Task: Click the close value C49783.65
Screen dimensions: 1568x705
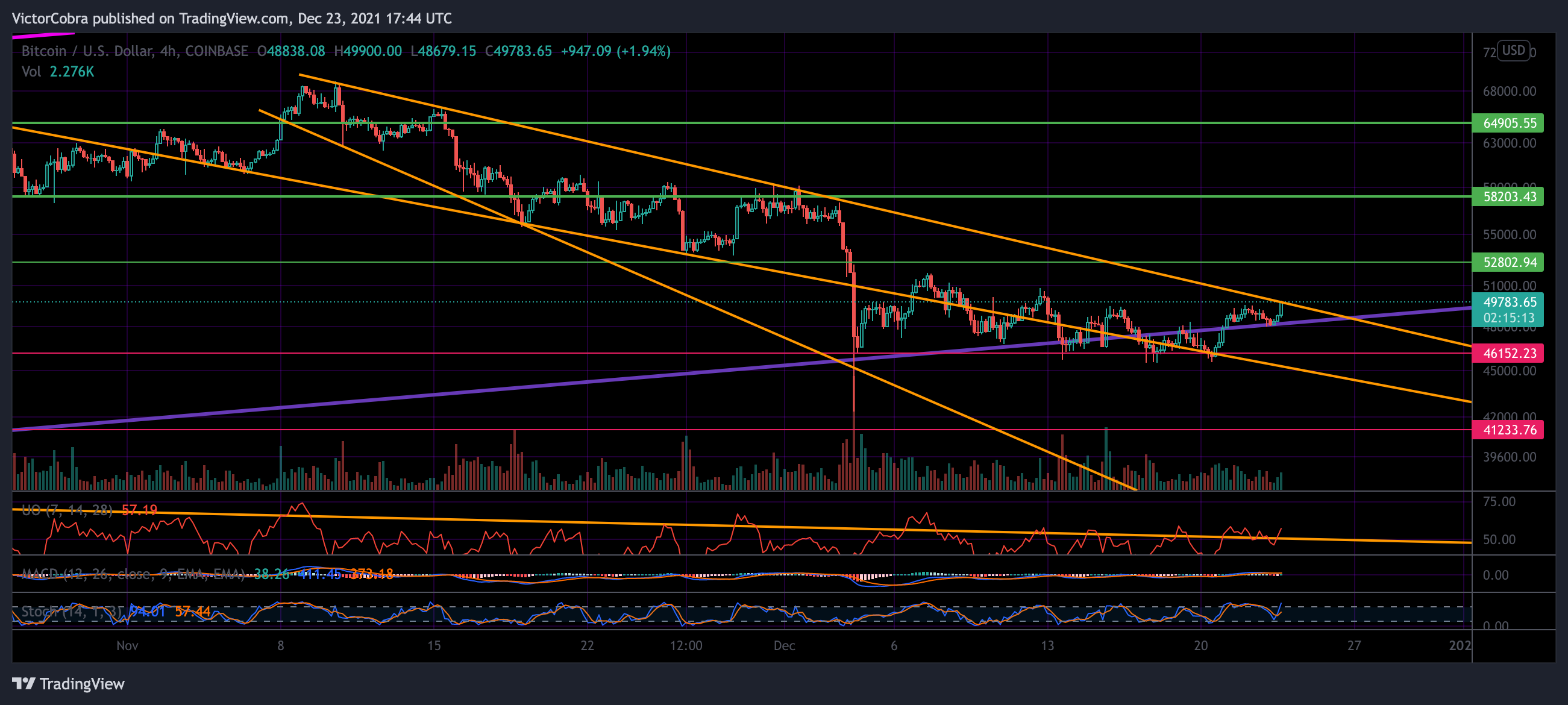Action: [518, 51]
